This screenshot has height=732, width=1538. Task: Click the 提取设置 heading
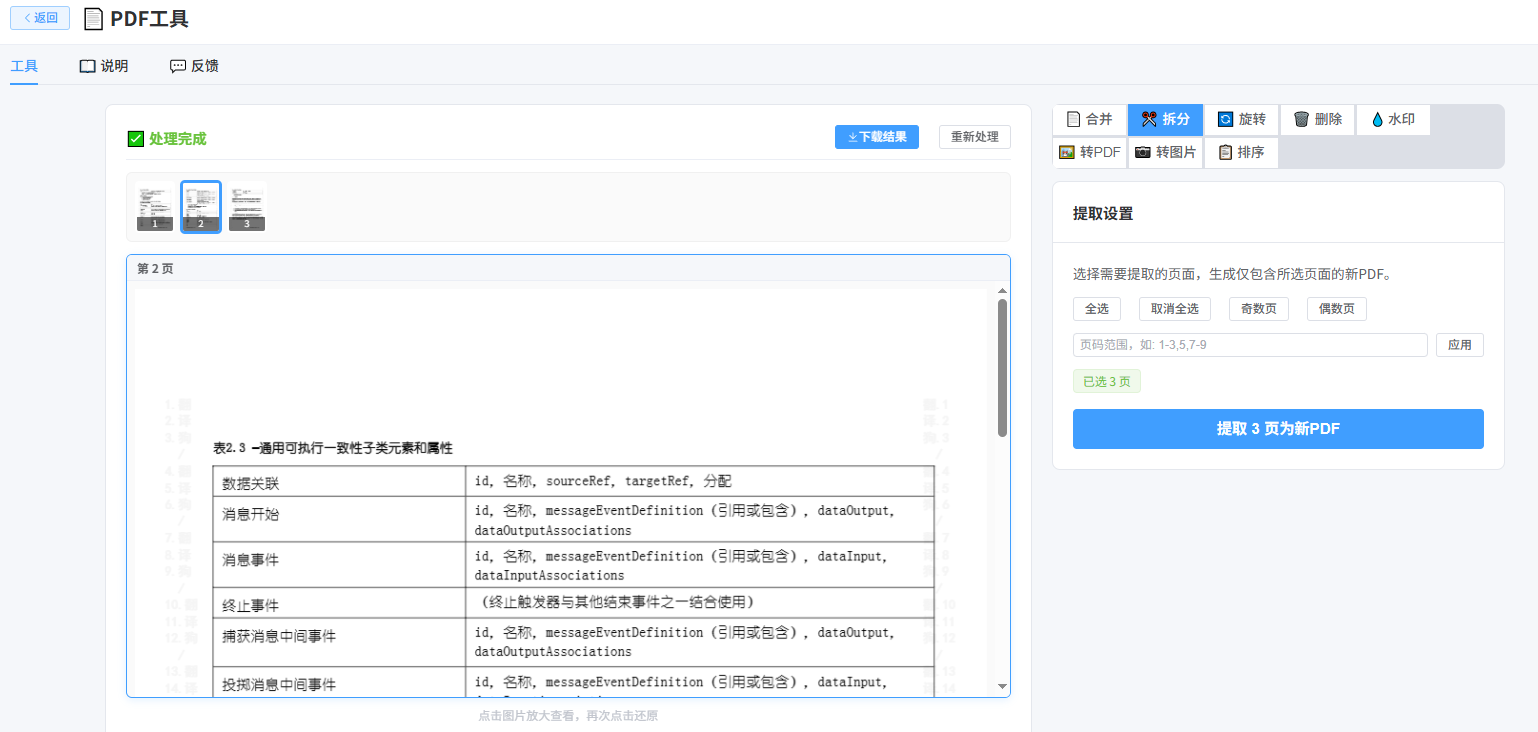point(1103,214)
